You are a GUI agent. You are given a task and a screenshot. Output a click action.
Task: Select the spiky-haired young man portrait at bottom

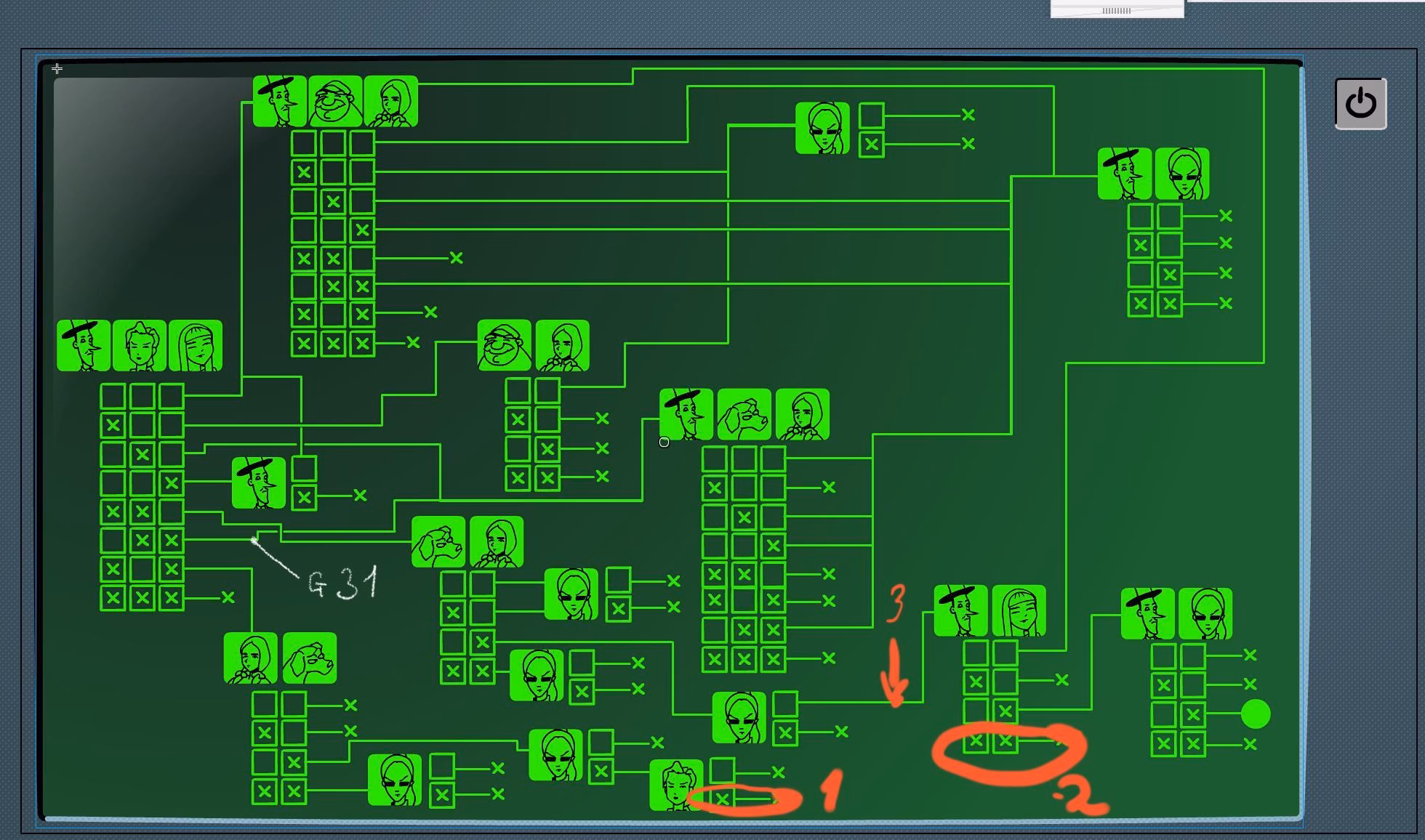pos(676,785)
